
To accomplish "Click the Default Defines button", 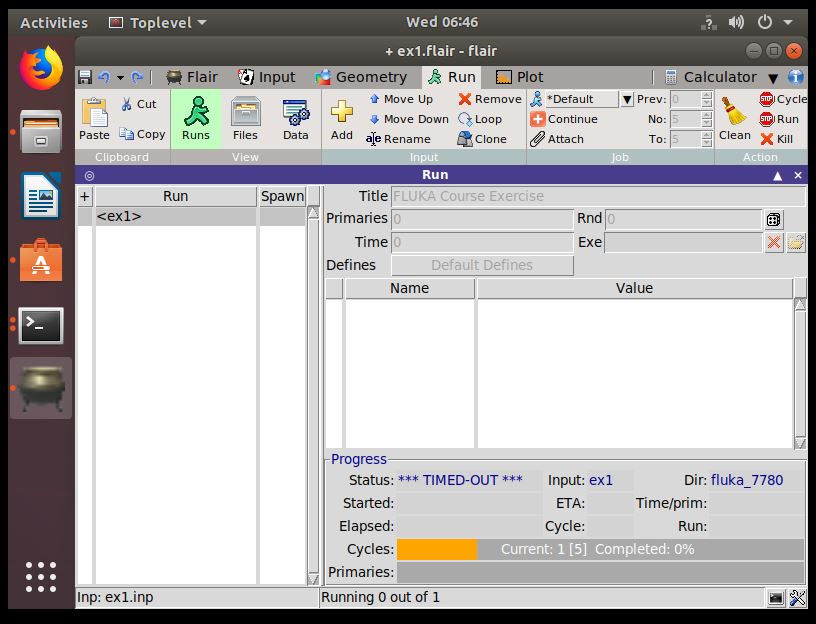I will click(x=482, y=265).
